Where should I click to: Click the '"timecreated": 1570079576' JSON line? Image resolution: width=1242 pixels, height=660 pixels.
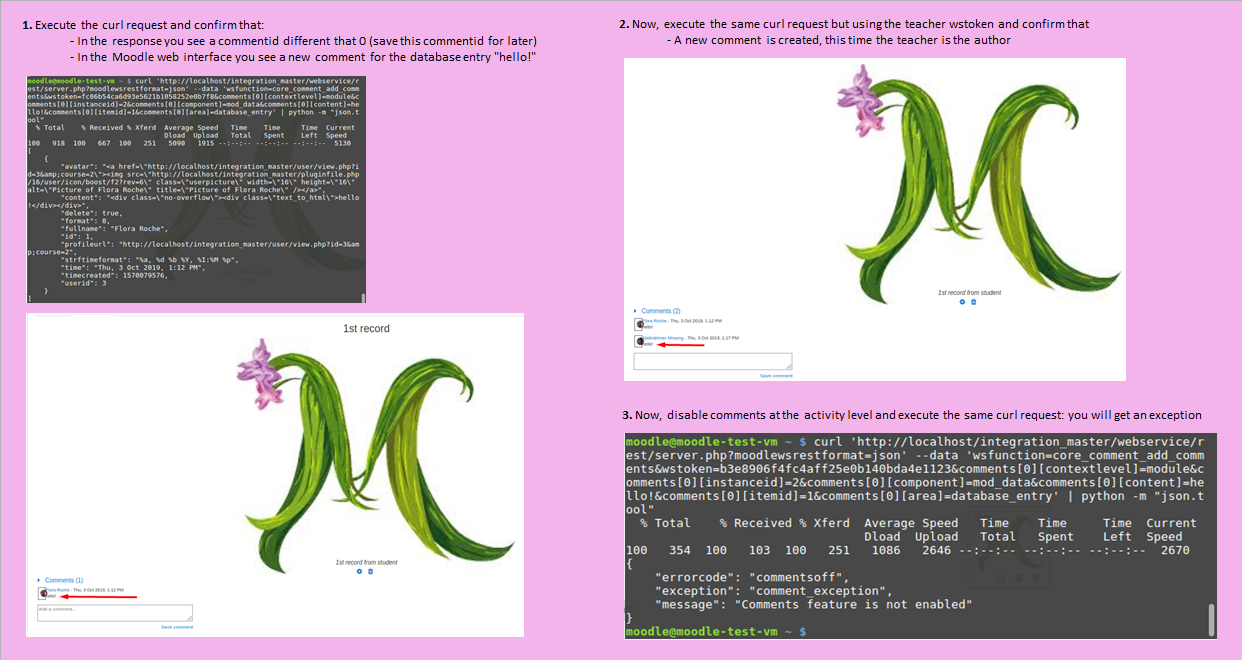115,274
